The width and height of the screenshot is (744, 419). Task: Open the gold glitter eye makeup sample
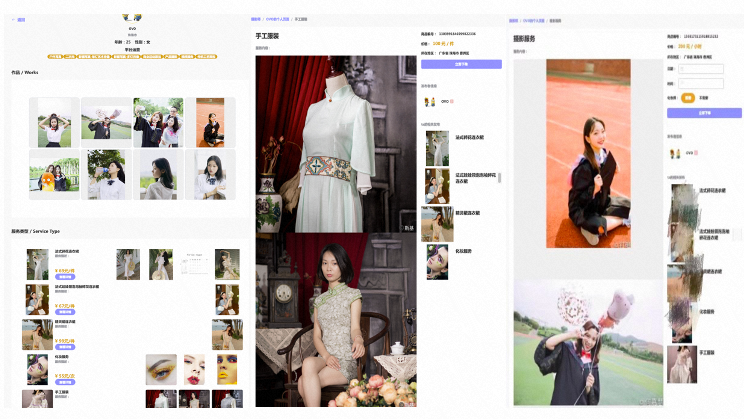click(161, 369)
